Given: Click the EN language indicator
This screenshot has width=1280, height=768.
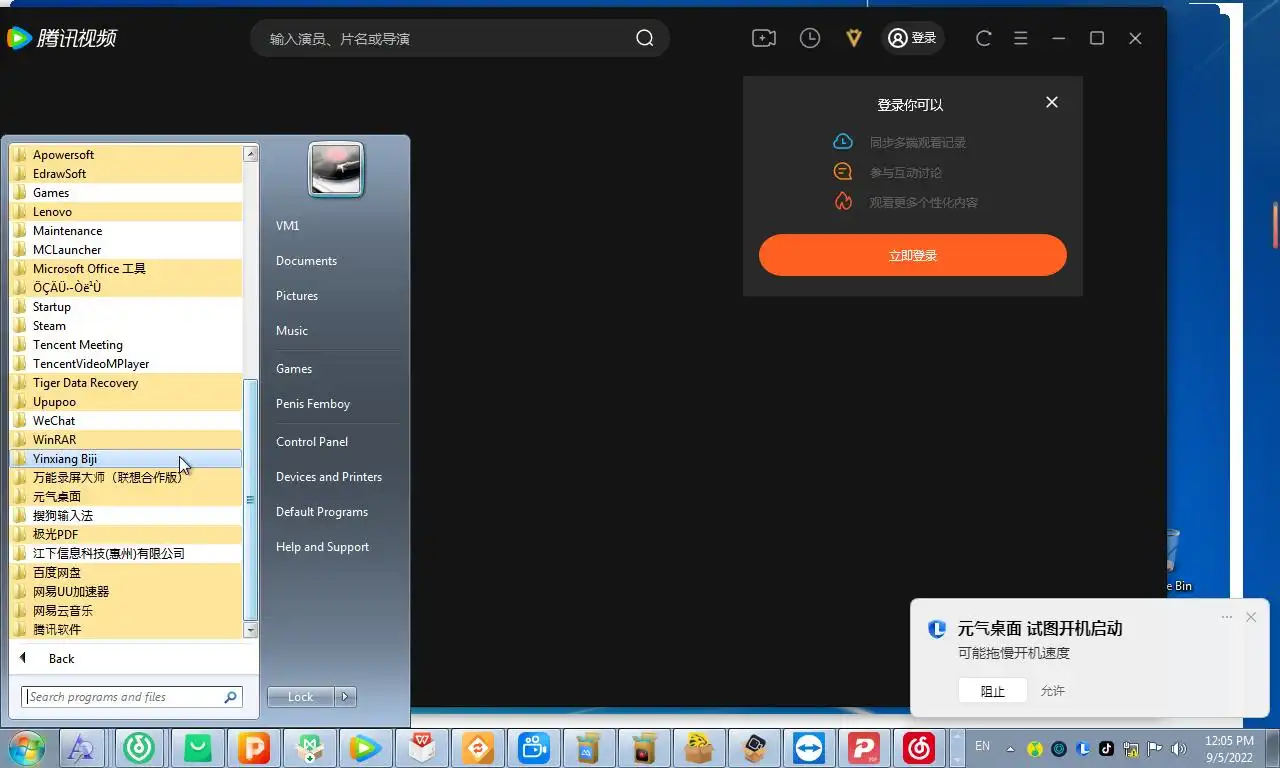Looking at the screenshot, I should coord(982,746).
